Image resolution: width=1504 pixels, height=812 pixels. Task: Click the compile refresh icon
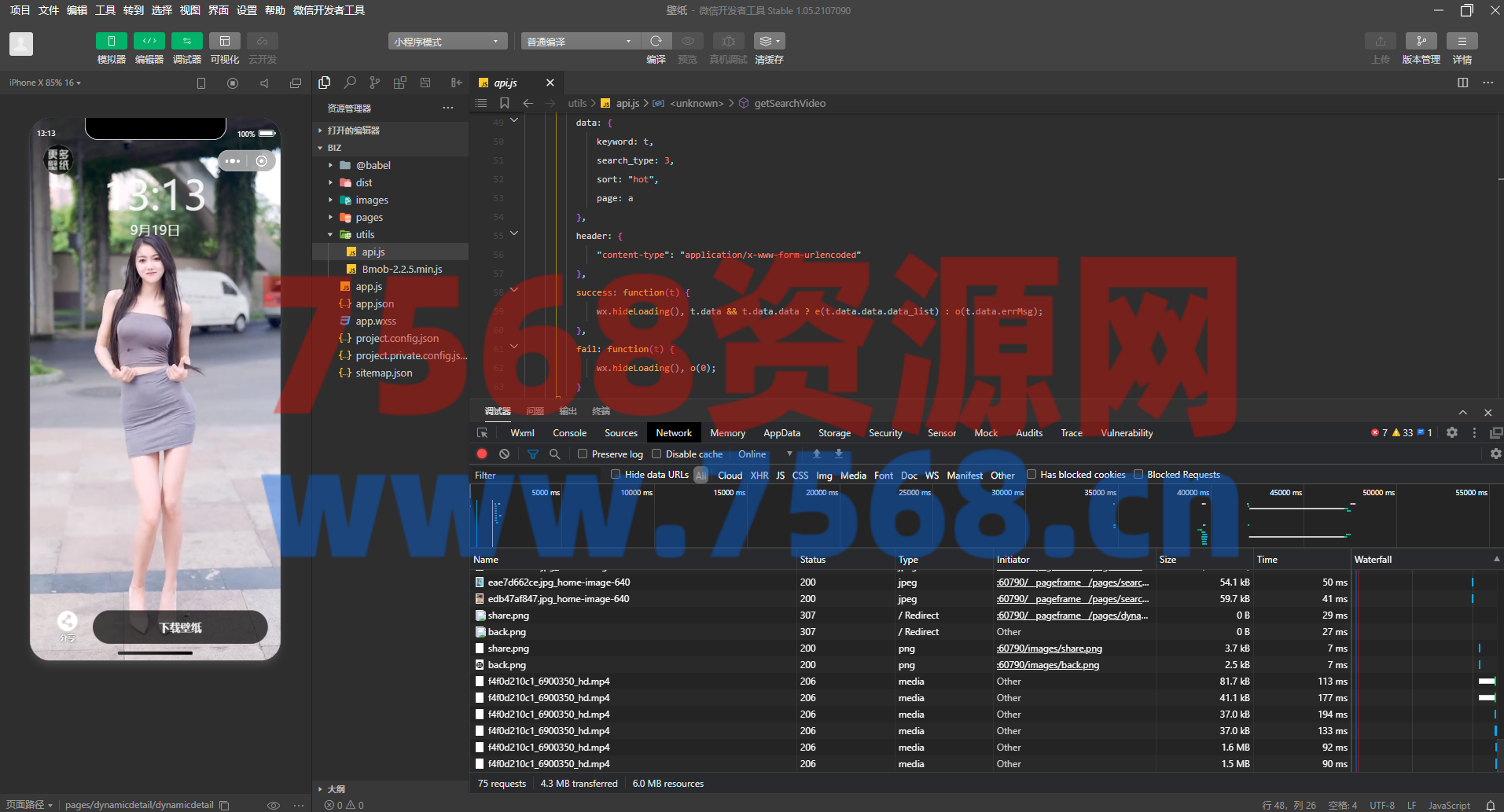point(656,41)
